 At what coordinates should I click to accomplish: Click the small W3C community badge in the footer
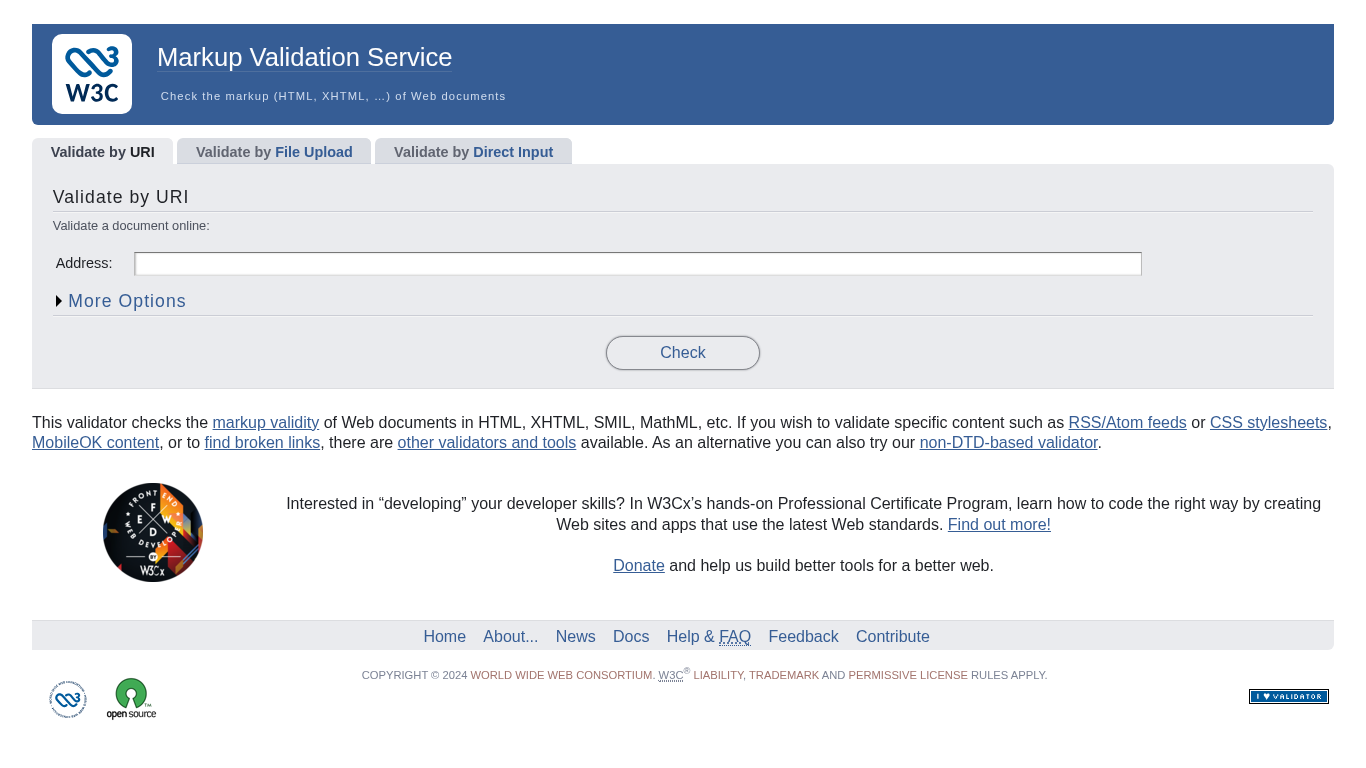tap(68, 699)
